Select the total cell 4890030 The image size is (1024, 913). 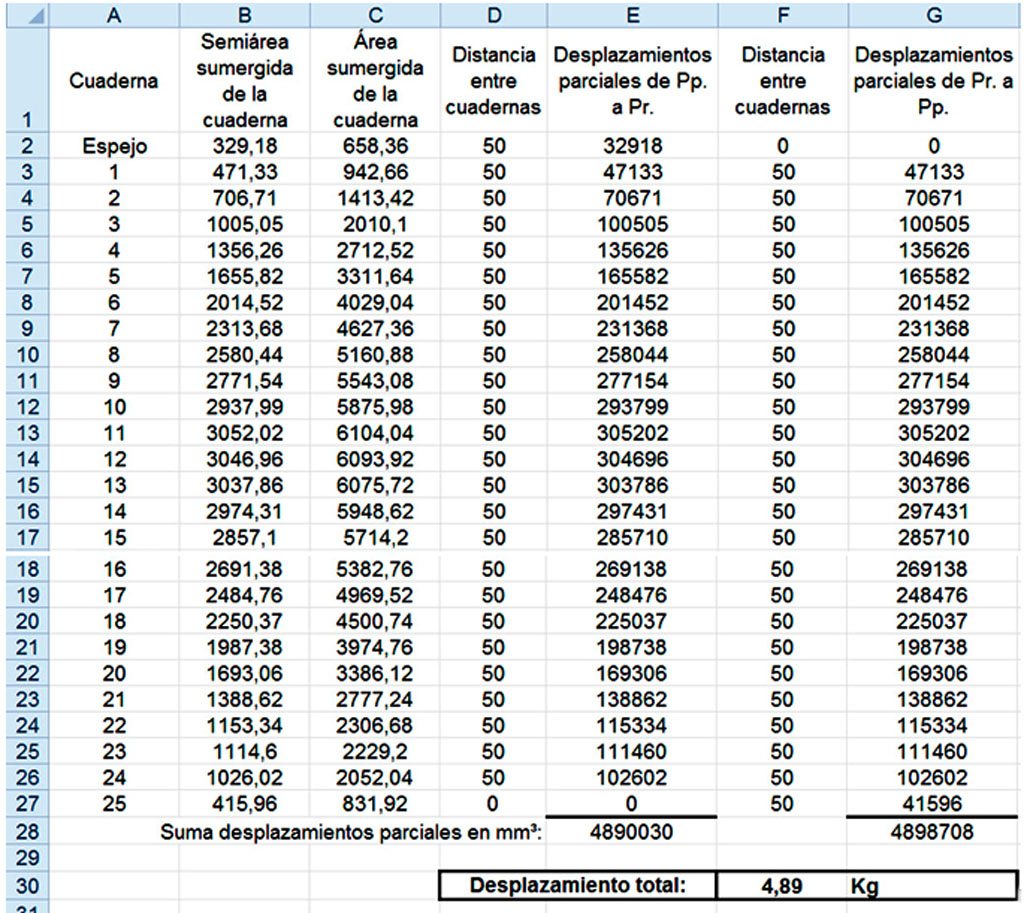coord(632,831)
